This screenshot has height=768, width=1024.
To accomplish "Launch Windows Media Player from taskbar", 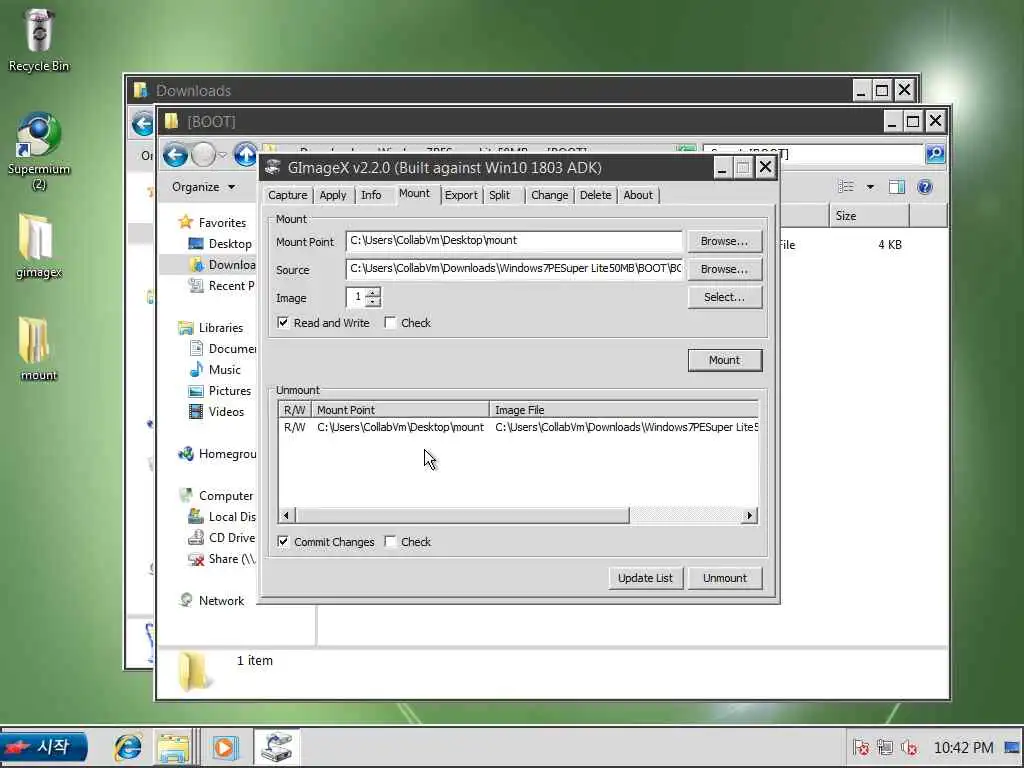I will pyautogui.click(x=225, y=747).
